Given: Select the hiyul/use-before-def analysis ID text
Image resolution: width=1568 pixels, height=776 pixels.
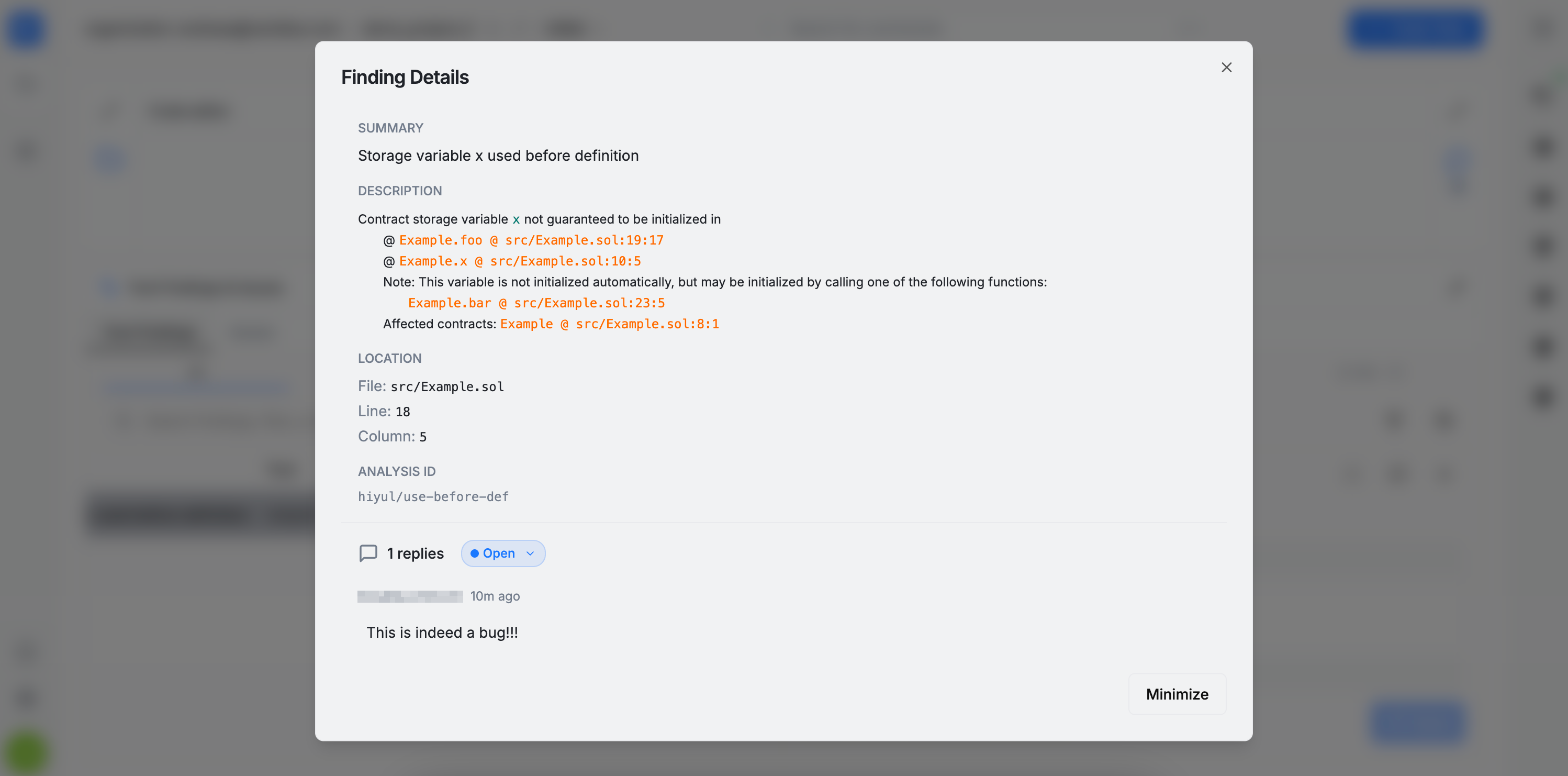Looking at the screenshot, I should 433,496.
